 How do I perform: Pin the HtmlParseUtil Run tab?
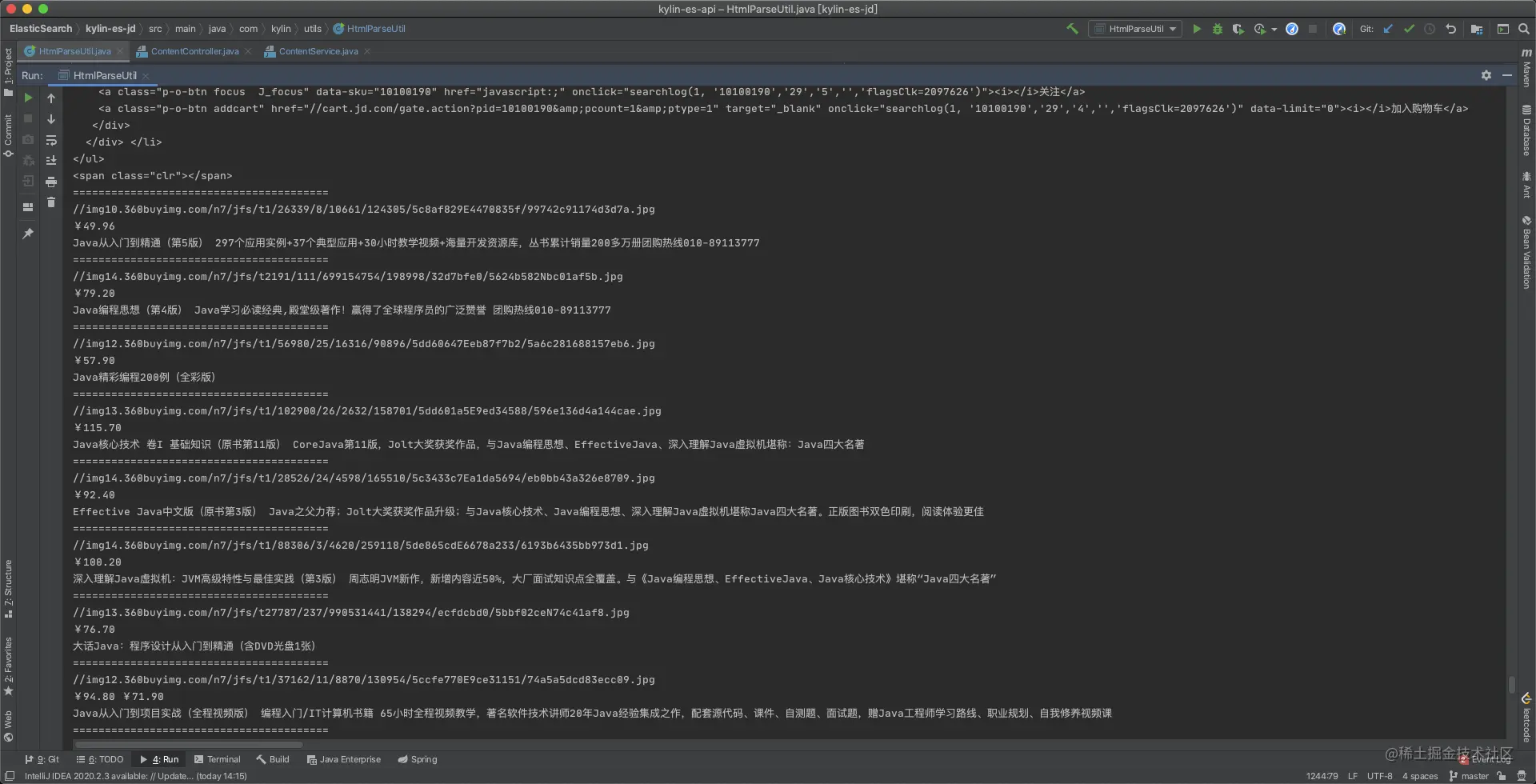click(28, 234)
